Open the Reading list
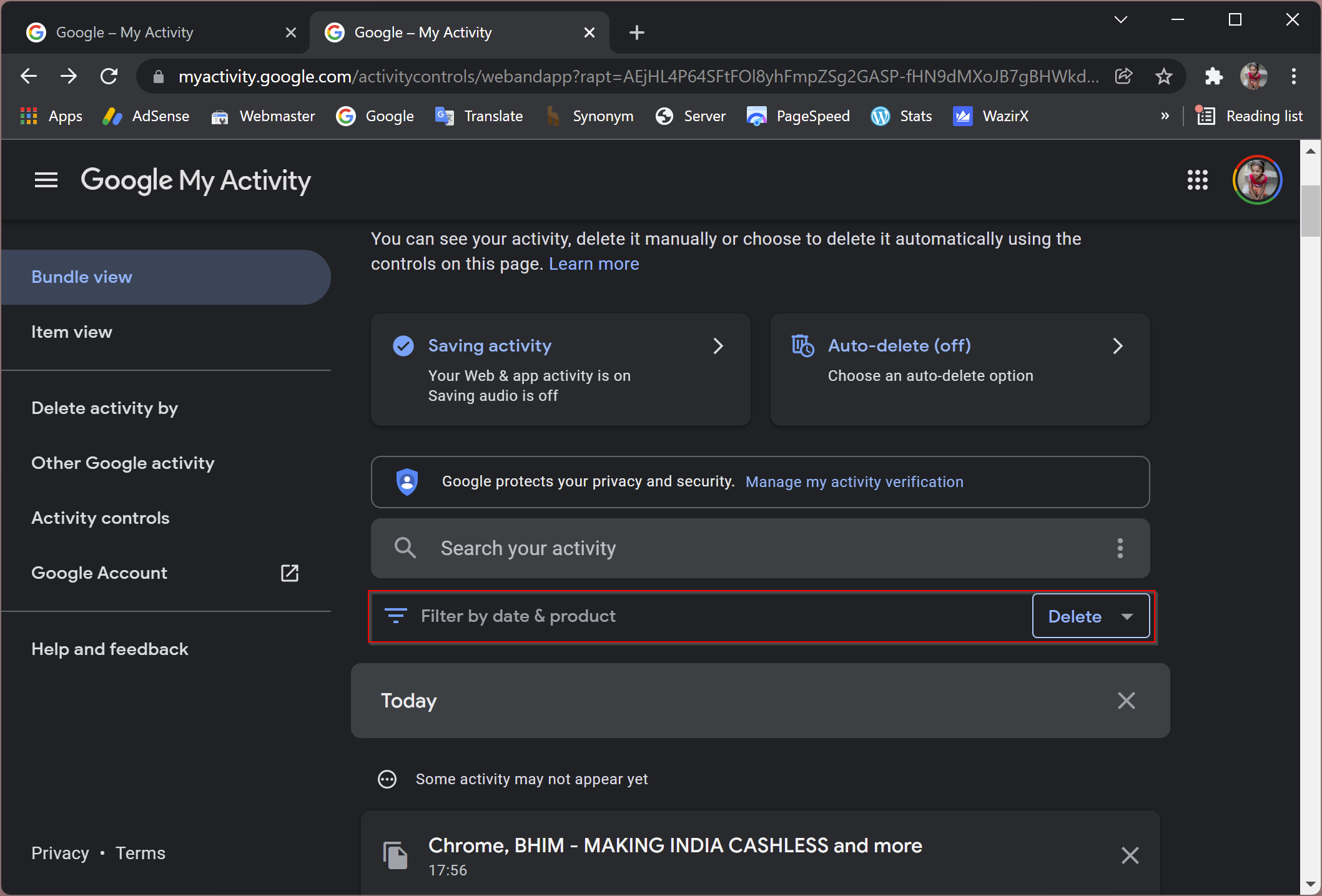This screenshot has width=1322, height=896. click(1250, 116)
